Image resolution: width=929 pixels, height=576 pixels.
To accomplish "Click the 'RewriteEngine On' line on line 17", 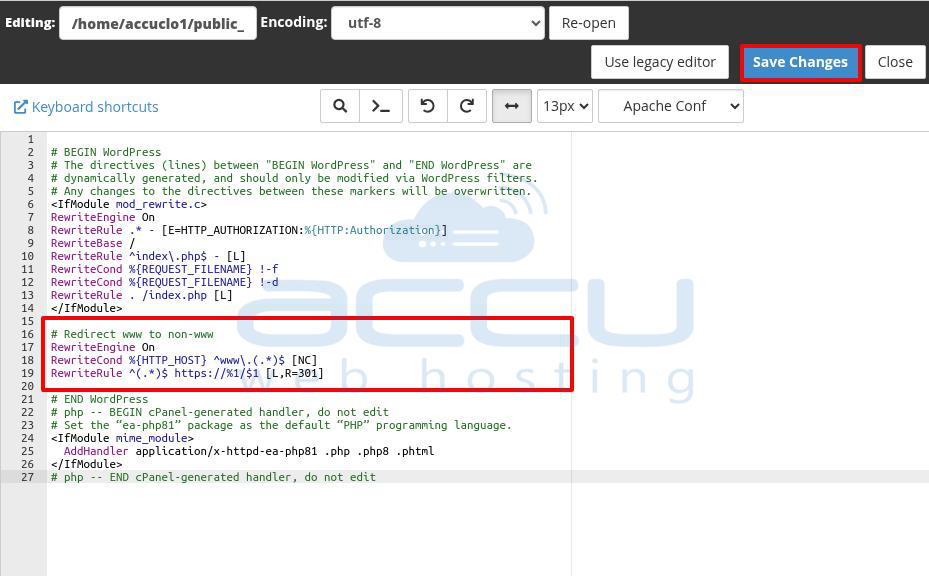I will click(102, 347).
